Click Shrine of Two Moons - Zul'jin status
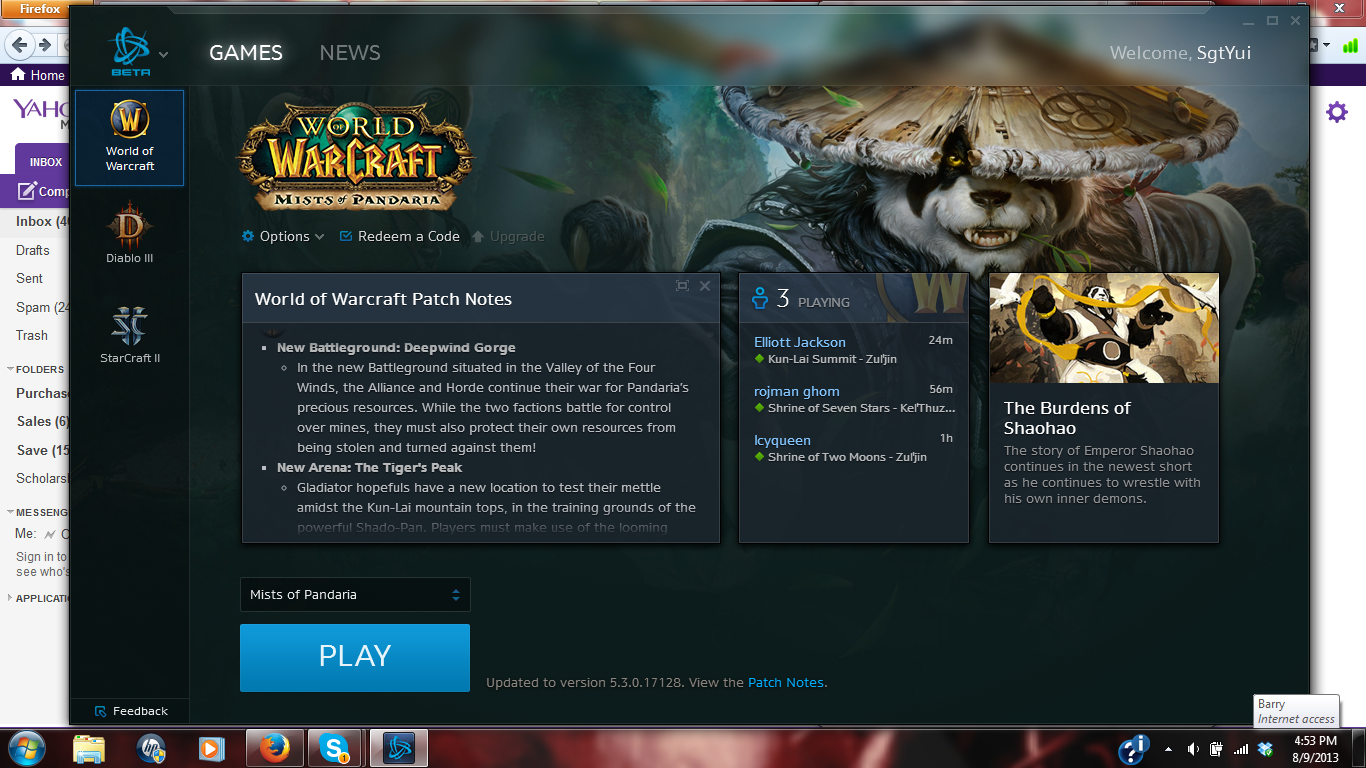The image size is (1366, 768). [x=847, y=457]
